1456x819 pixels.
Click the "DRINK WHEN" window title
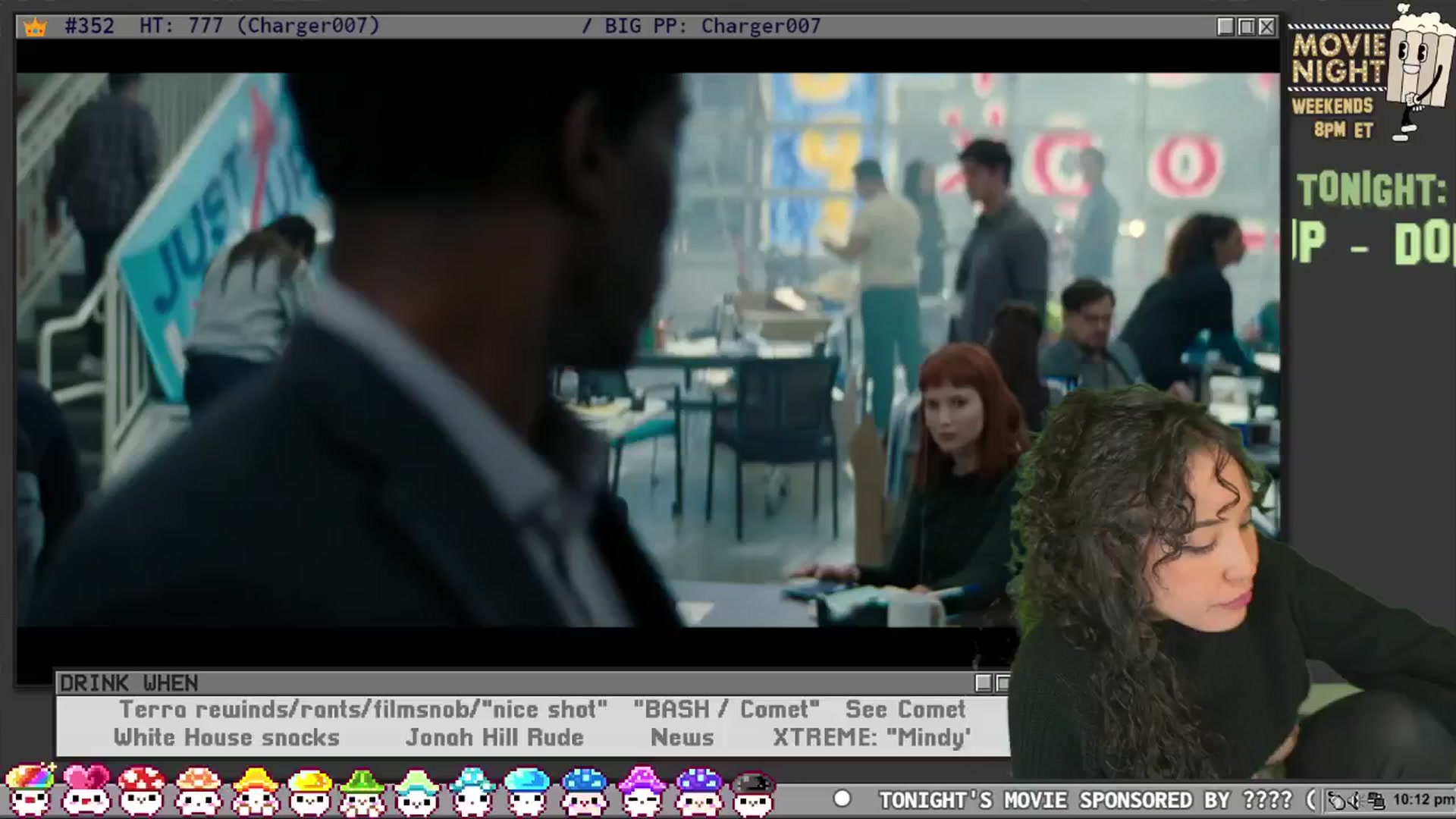pos(129,683)
